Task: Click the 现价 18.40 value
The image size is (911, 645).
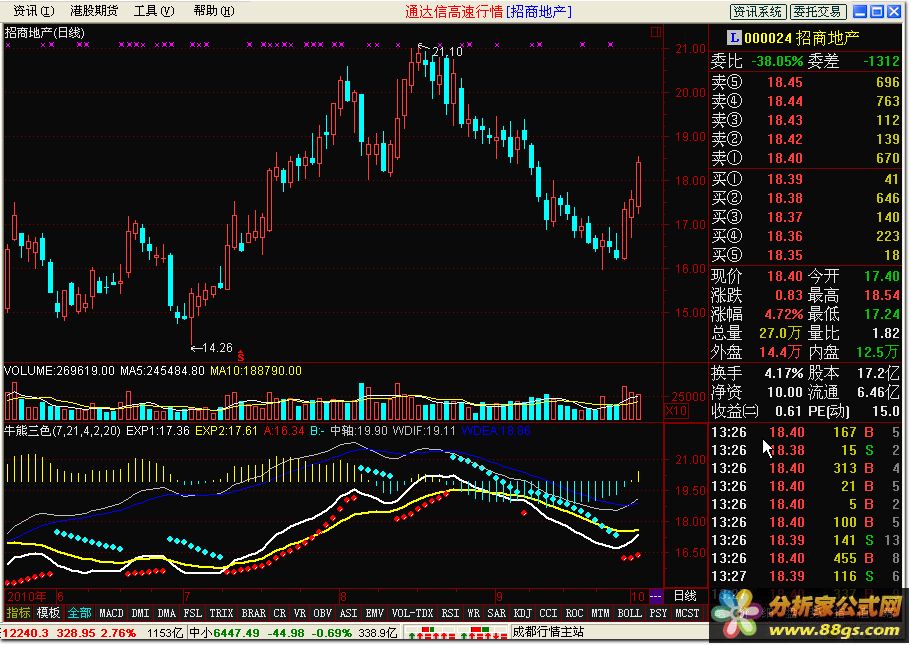Action: (785, 276)
